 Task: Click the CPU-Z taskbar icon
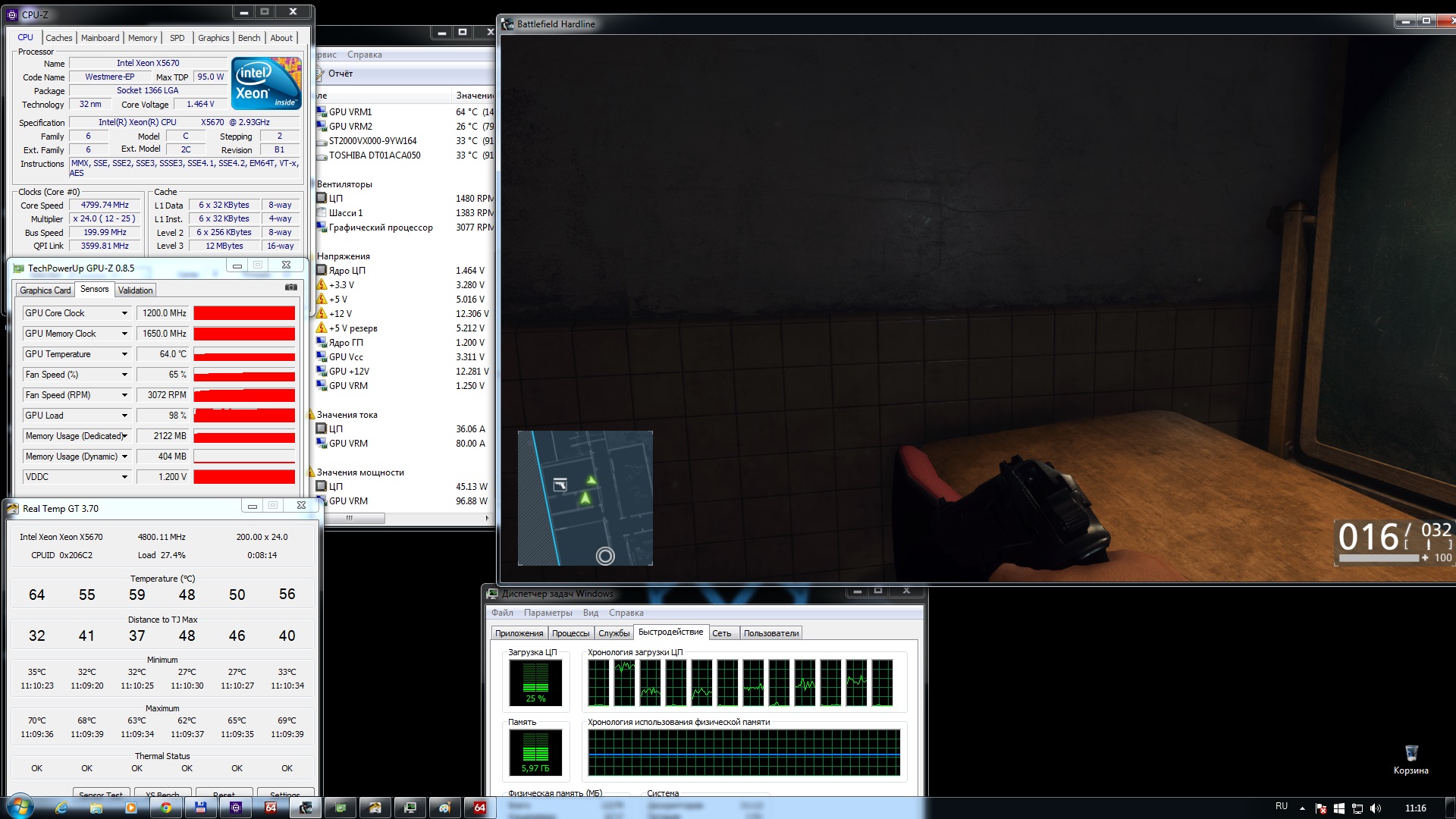[236, 808]
